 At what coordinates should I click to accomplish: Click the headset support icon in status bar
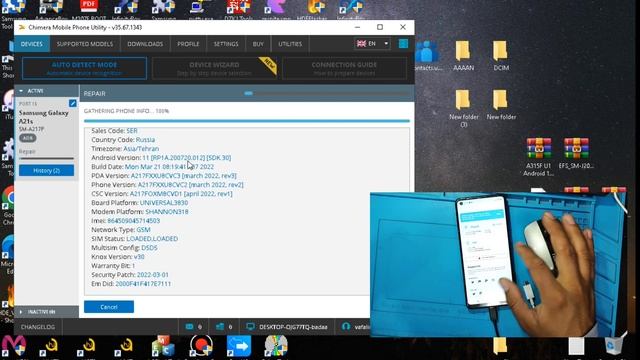click(x=346, y=327)
